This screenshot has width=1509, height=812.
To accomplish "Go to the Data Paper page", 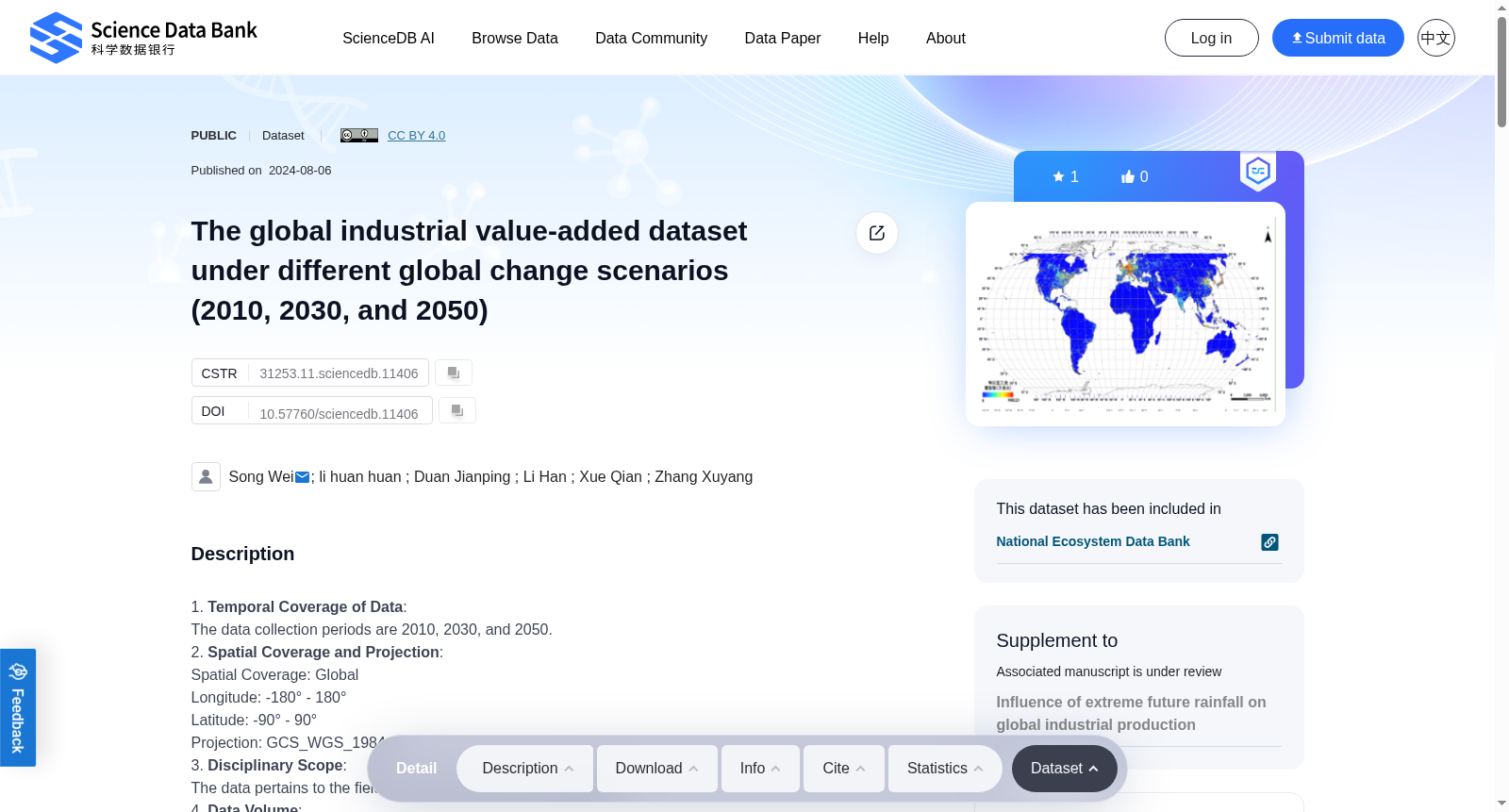I will tap(783, 38).
